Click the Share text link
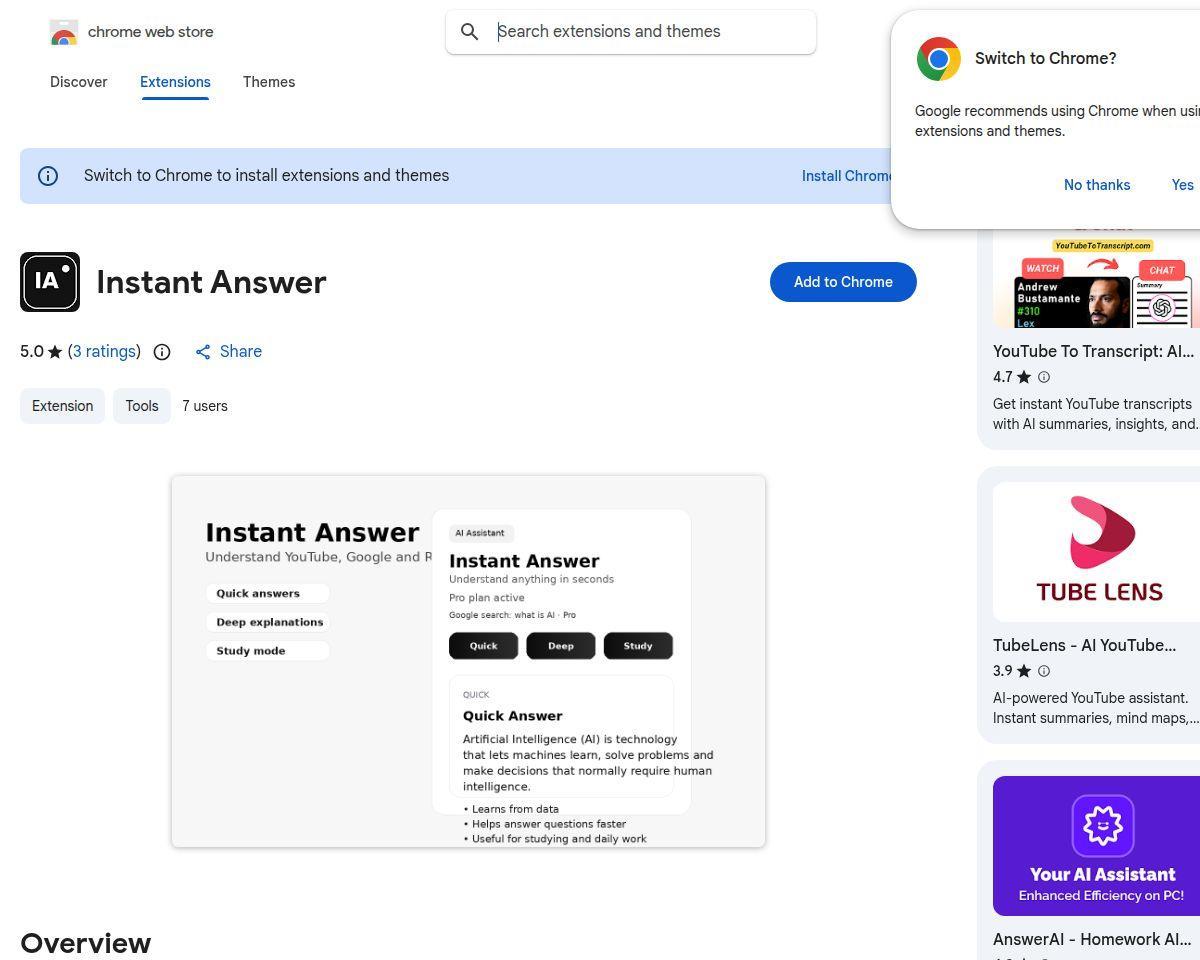Image resolution: width=1200 pixels, height=960 pixels. (241, 351)
